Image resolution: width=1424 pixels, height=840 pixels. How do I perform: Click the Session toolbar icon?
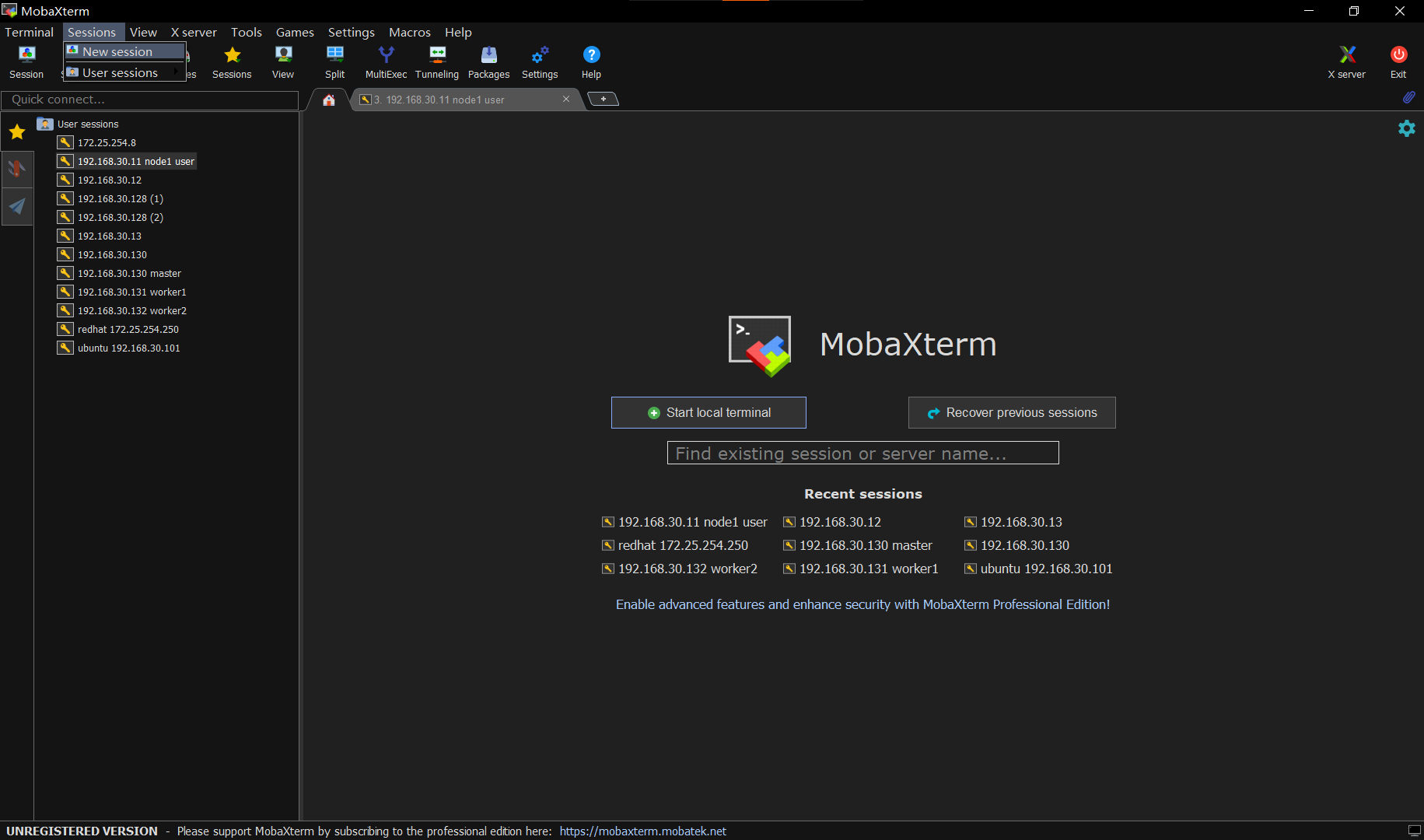[26, 62]
